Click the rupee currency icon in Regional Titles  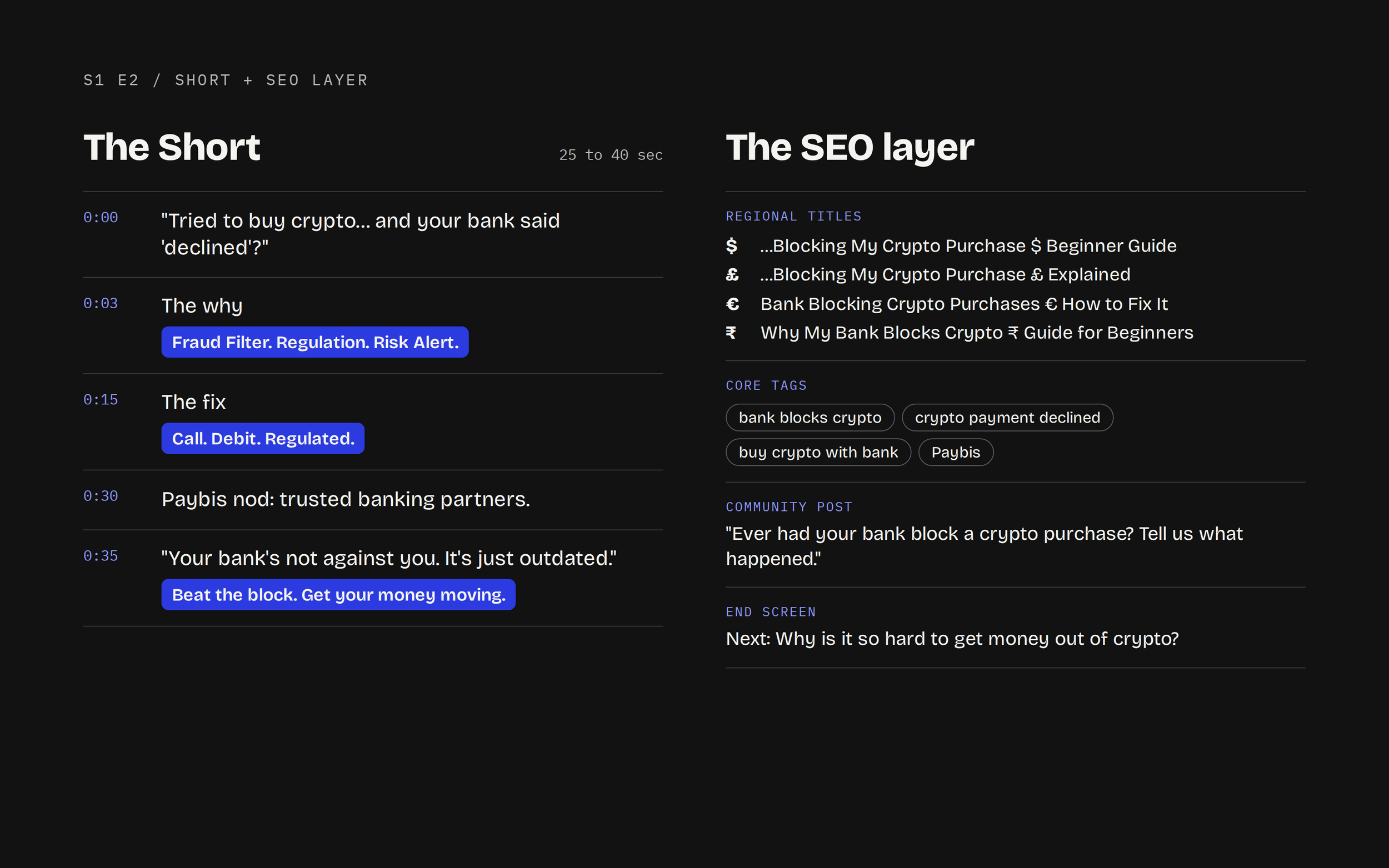point(731,333)
